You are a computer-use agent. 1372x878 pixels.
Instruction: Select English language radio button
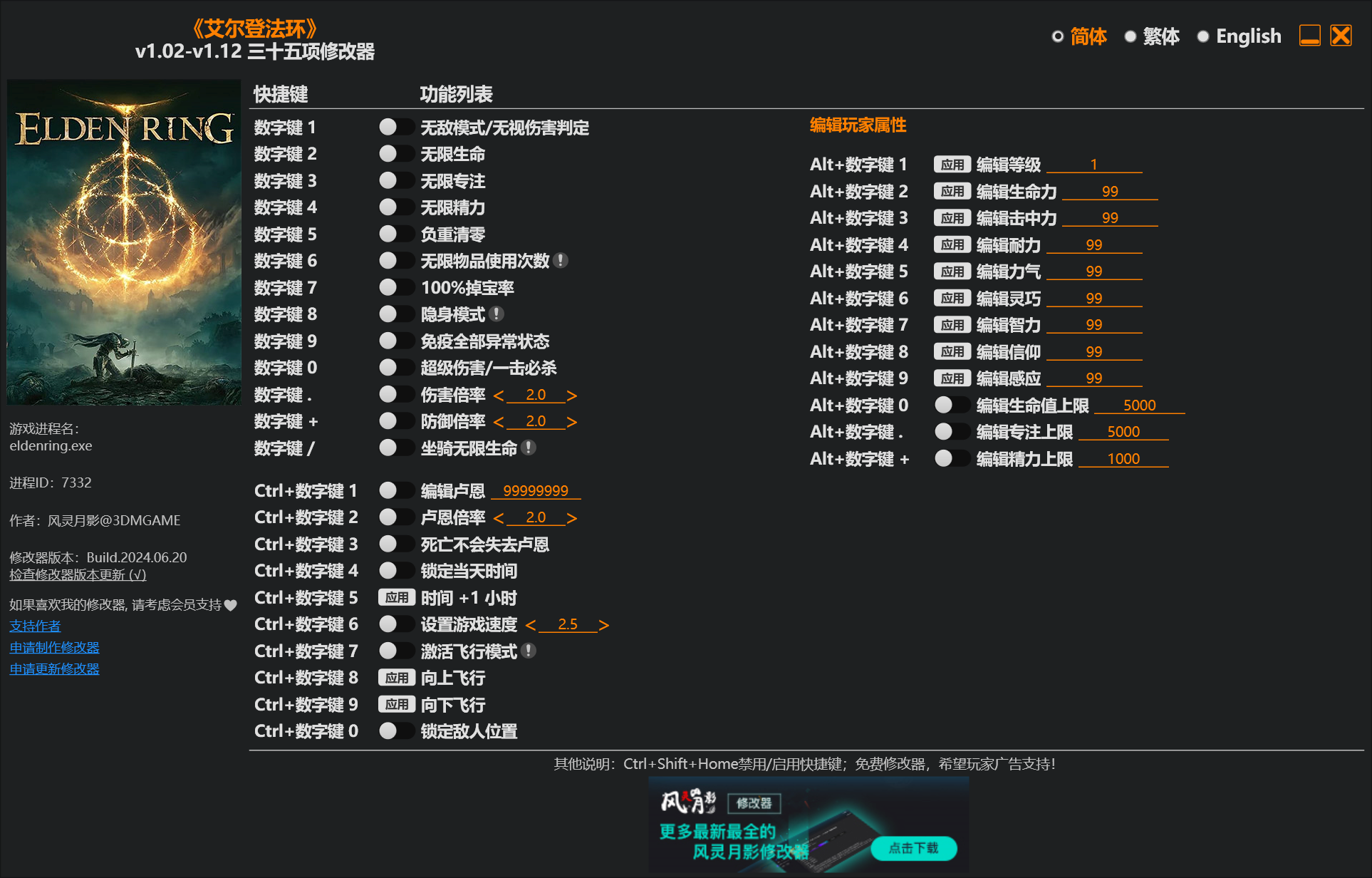click(x=1201, y=37)
